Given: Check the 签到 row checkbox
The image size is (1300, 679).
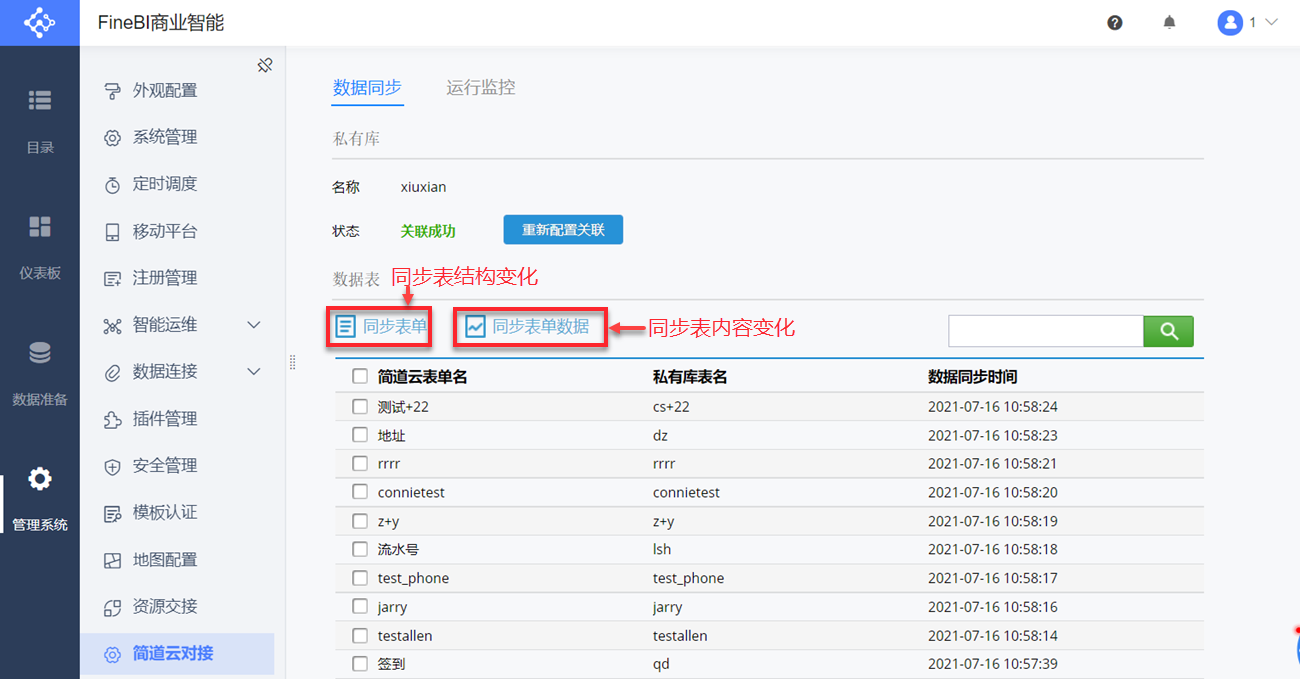Looking at the screenshot, I should tap(360, 663).
